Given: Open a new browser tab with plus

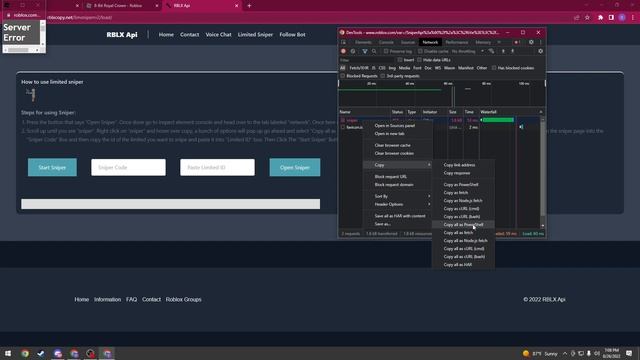Looking at the screenshot, I should (249, 6).
